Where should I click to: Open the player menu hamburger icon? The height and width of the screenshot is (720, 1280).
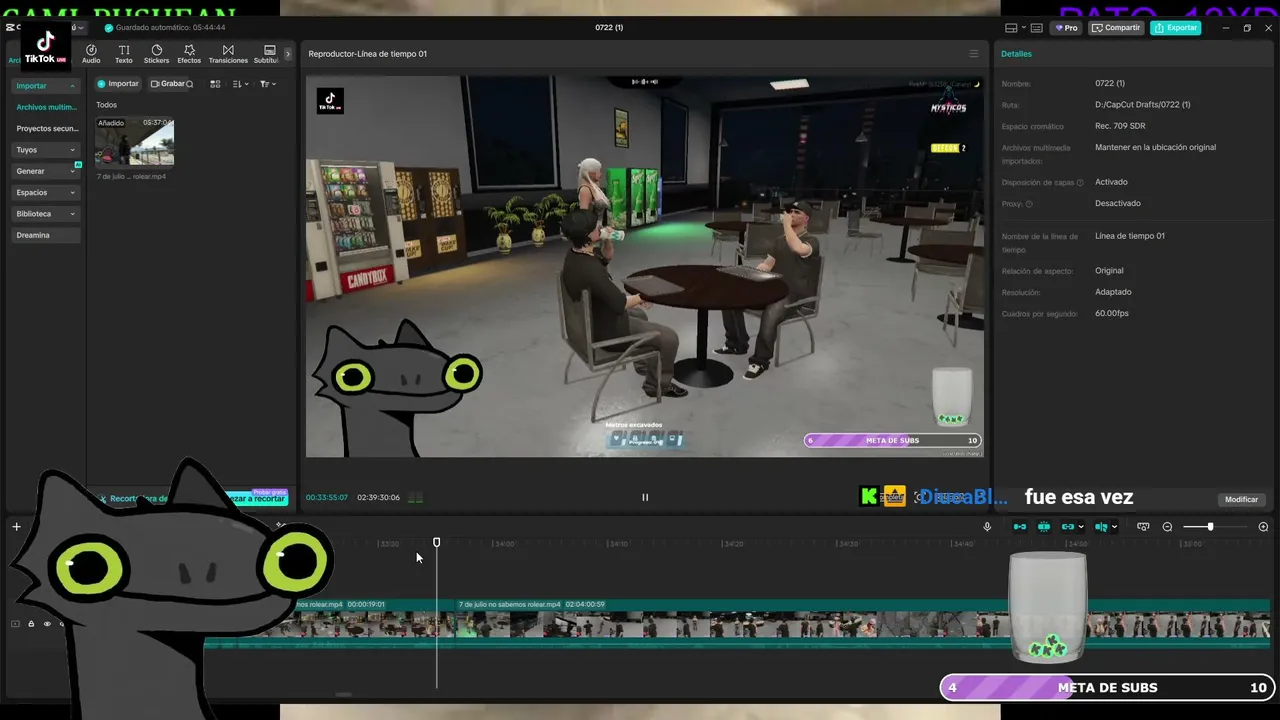pos(974,54)
